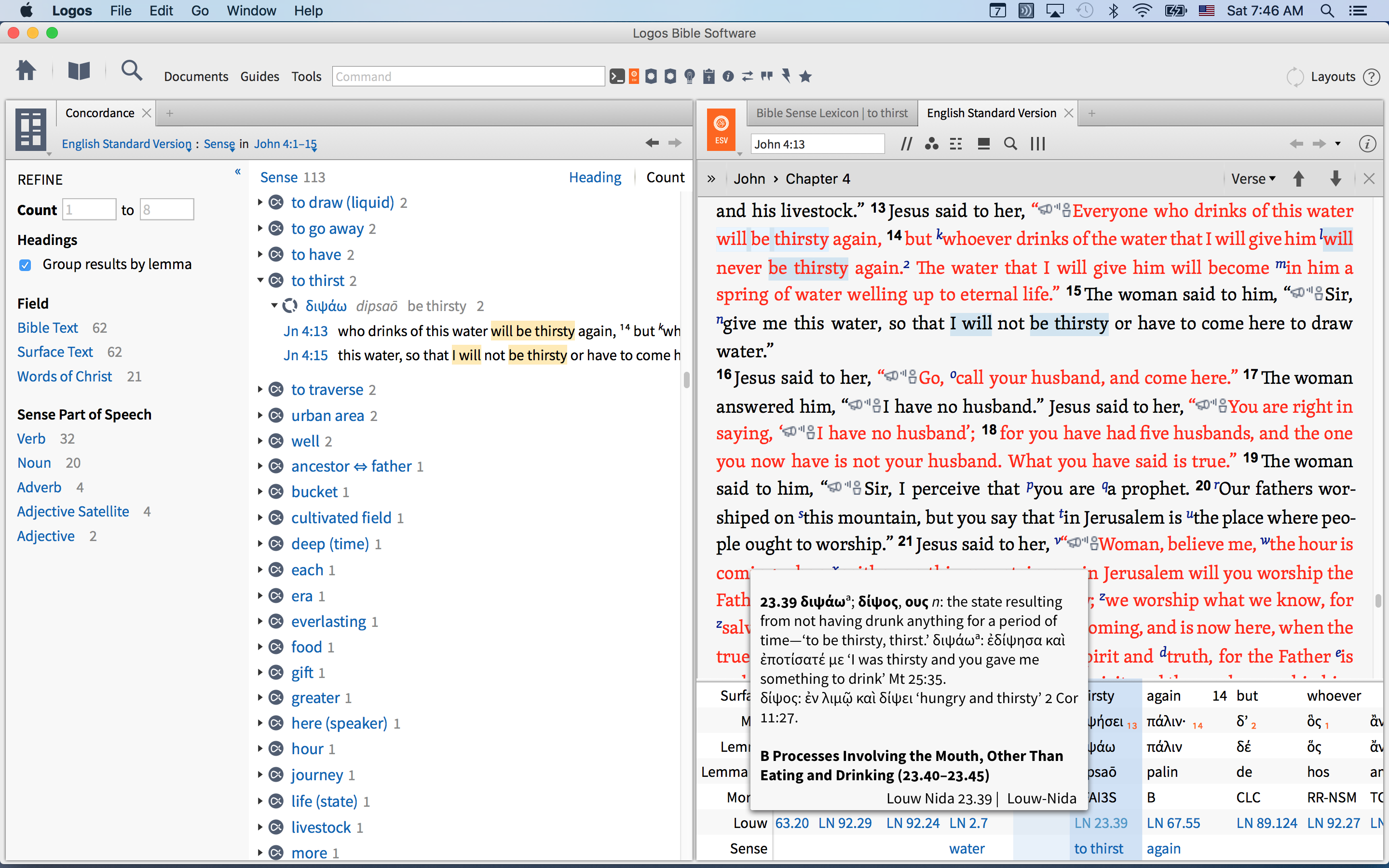Toggle Group results by lemma checkbox
This screenshot has width=1389, height=868.
pyautogui.click(x=25, y=265)
